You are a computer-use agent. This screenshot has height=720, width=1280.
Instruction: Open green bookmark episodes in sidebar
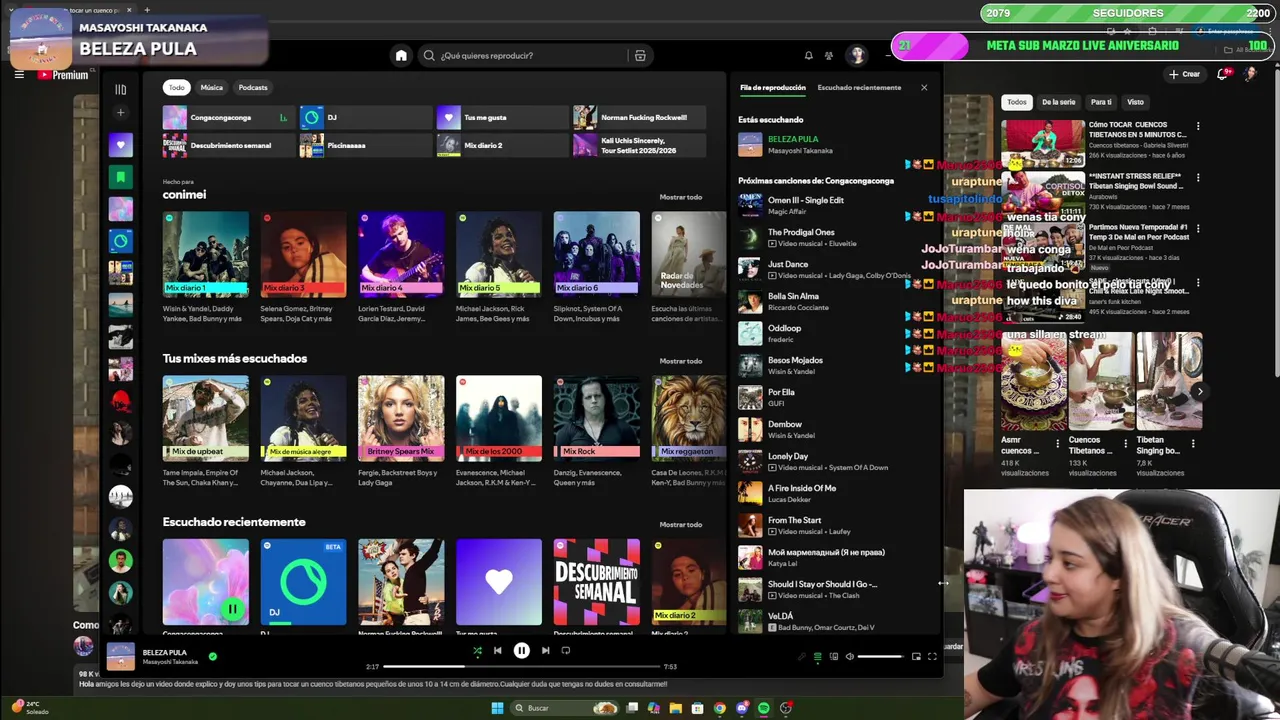click(x=121, y=177)
